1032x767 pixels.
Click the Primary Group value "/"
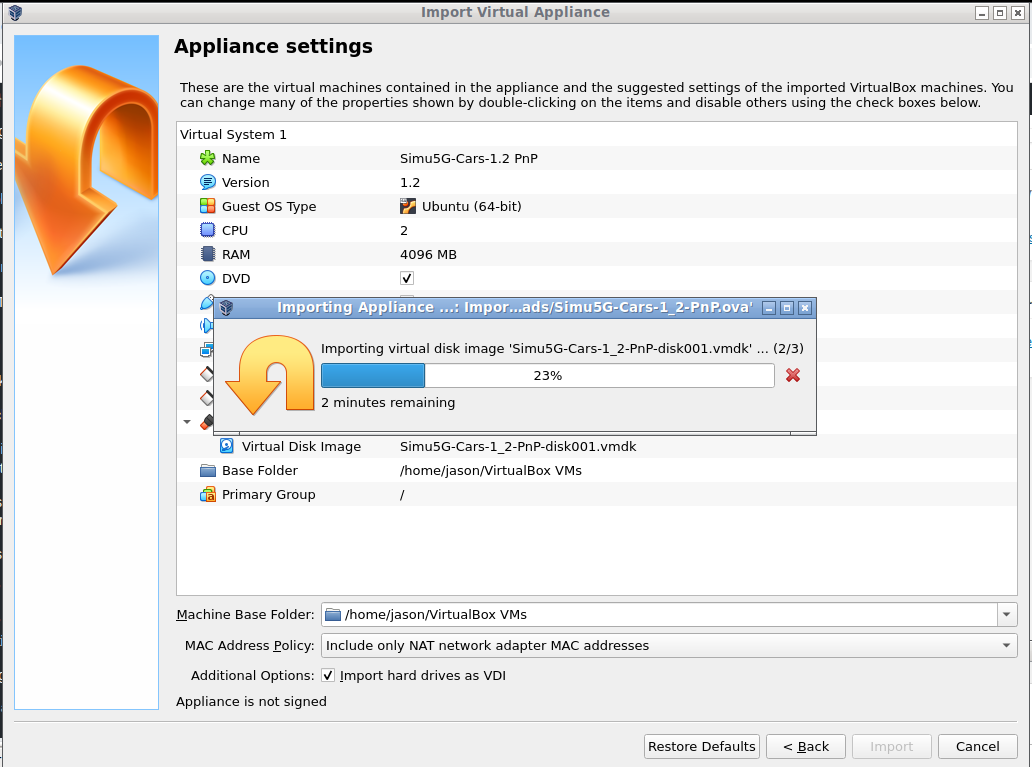click(x=402, y=494)
